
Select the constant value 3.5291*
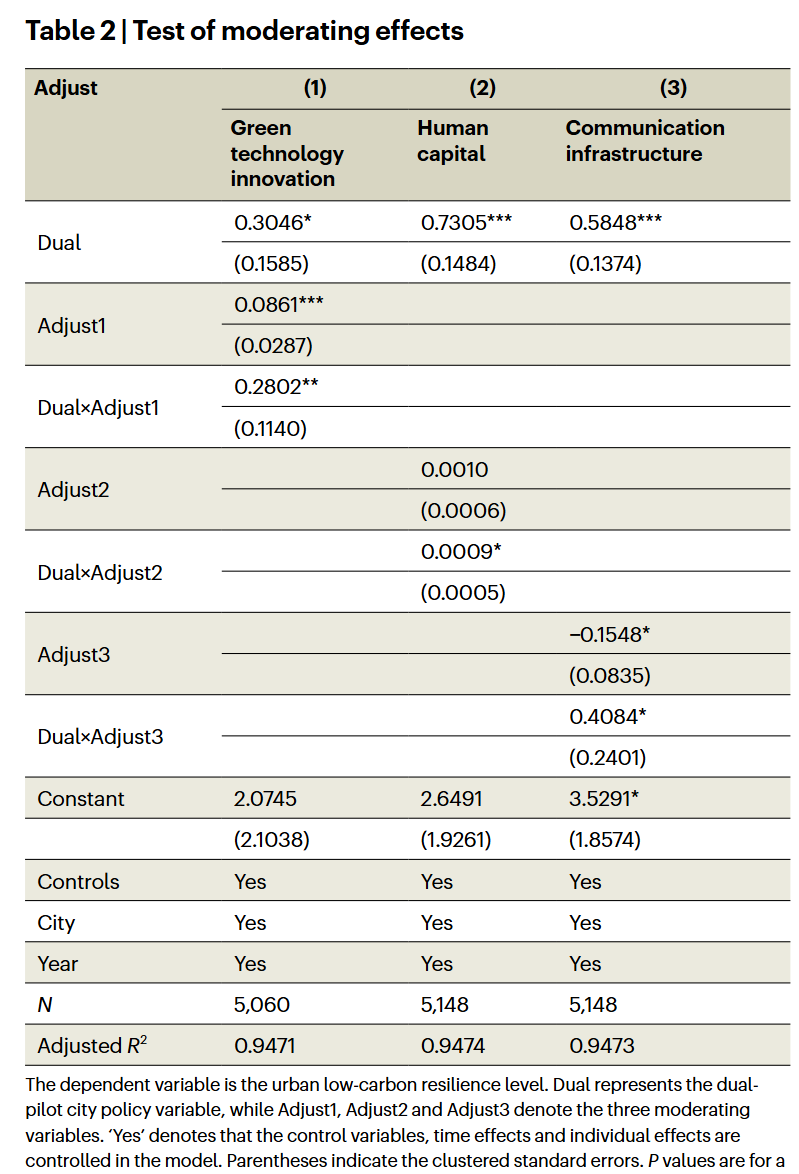(610, 799)
